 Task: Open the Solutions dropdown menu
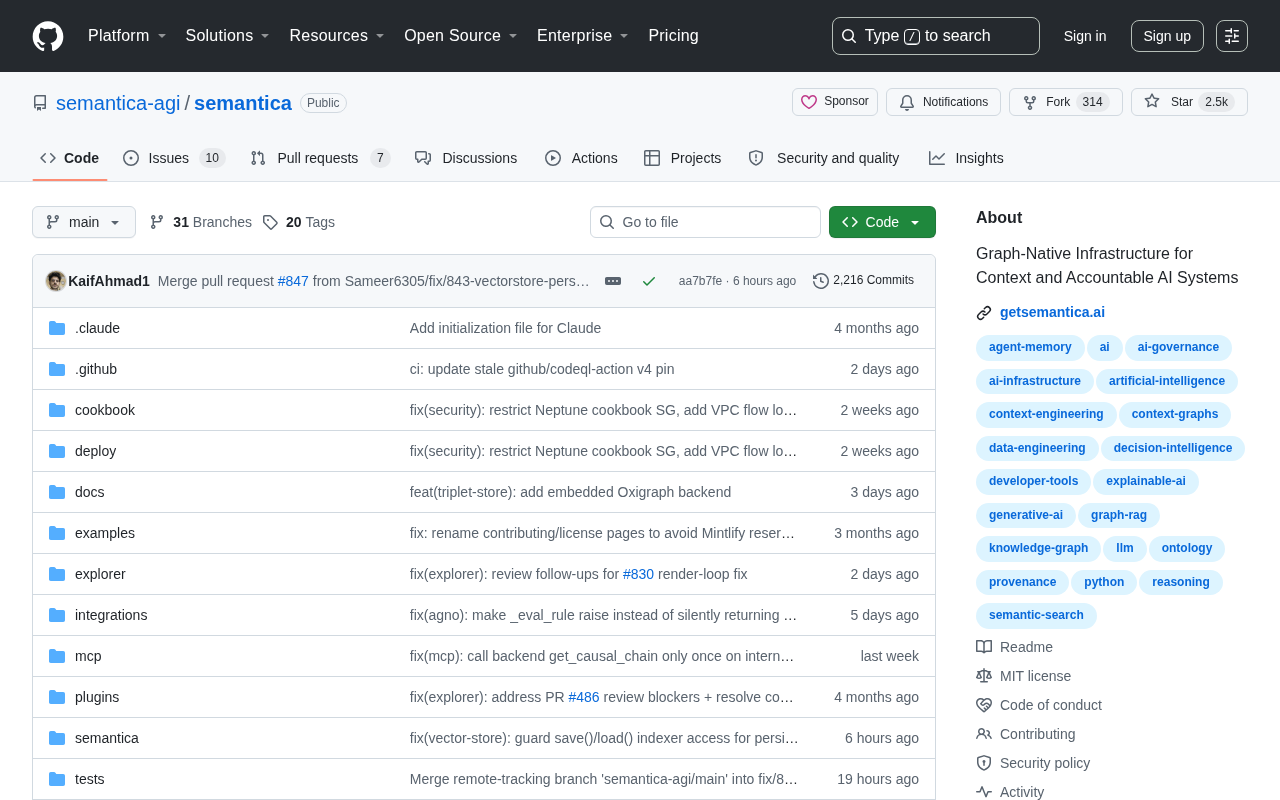click(x=228, y=36)
